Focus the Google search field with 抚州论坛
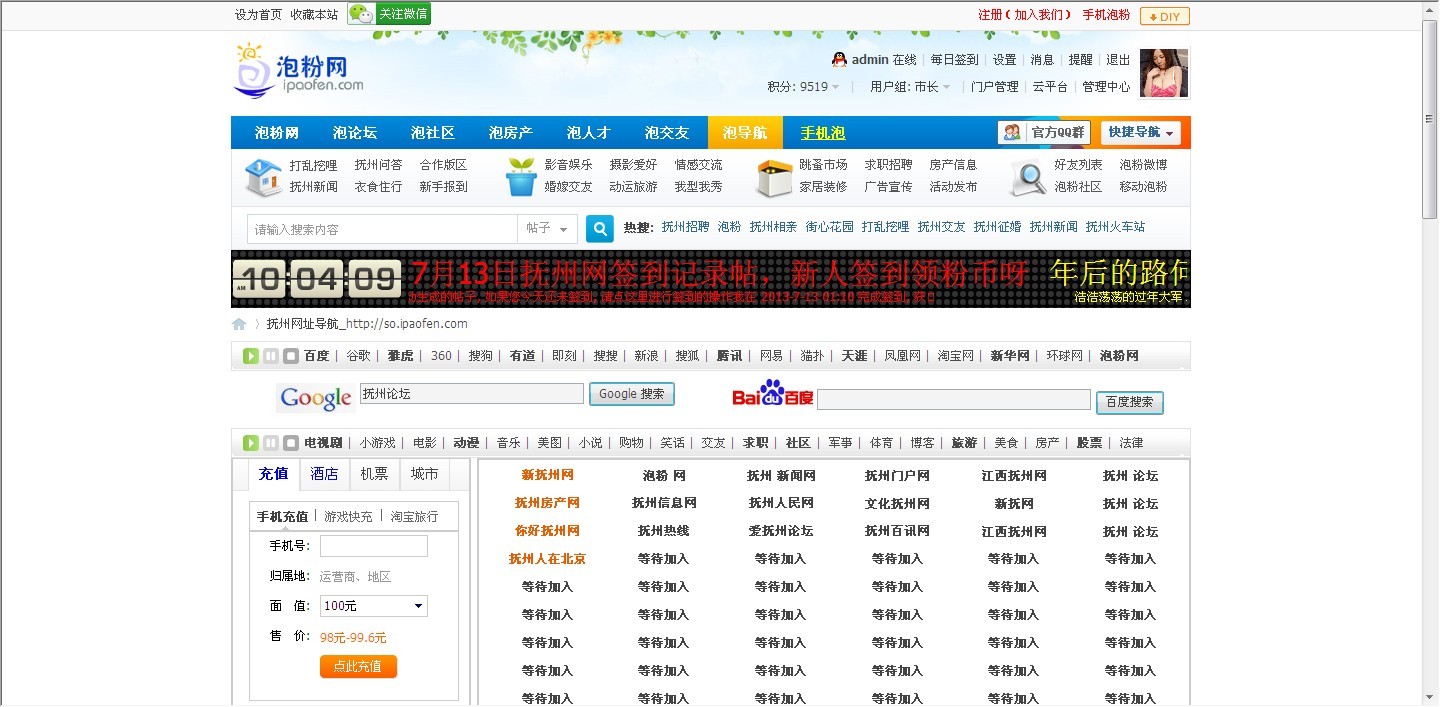This screenshot has height=707, width=1440. (471, 394)
